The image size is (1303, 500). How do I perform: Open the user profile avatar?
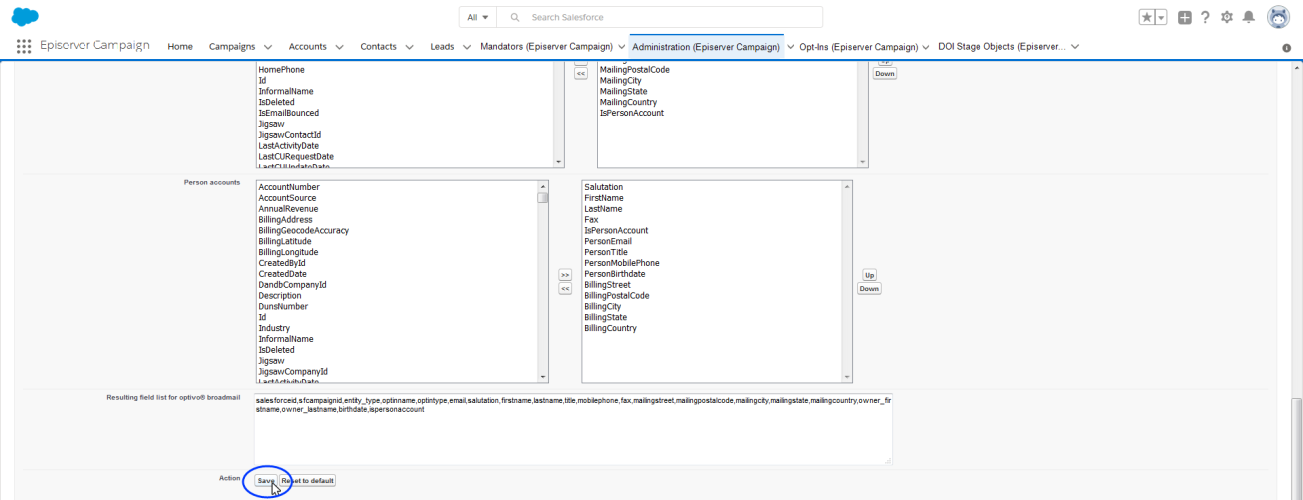click(1278, 17)
